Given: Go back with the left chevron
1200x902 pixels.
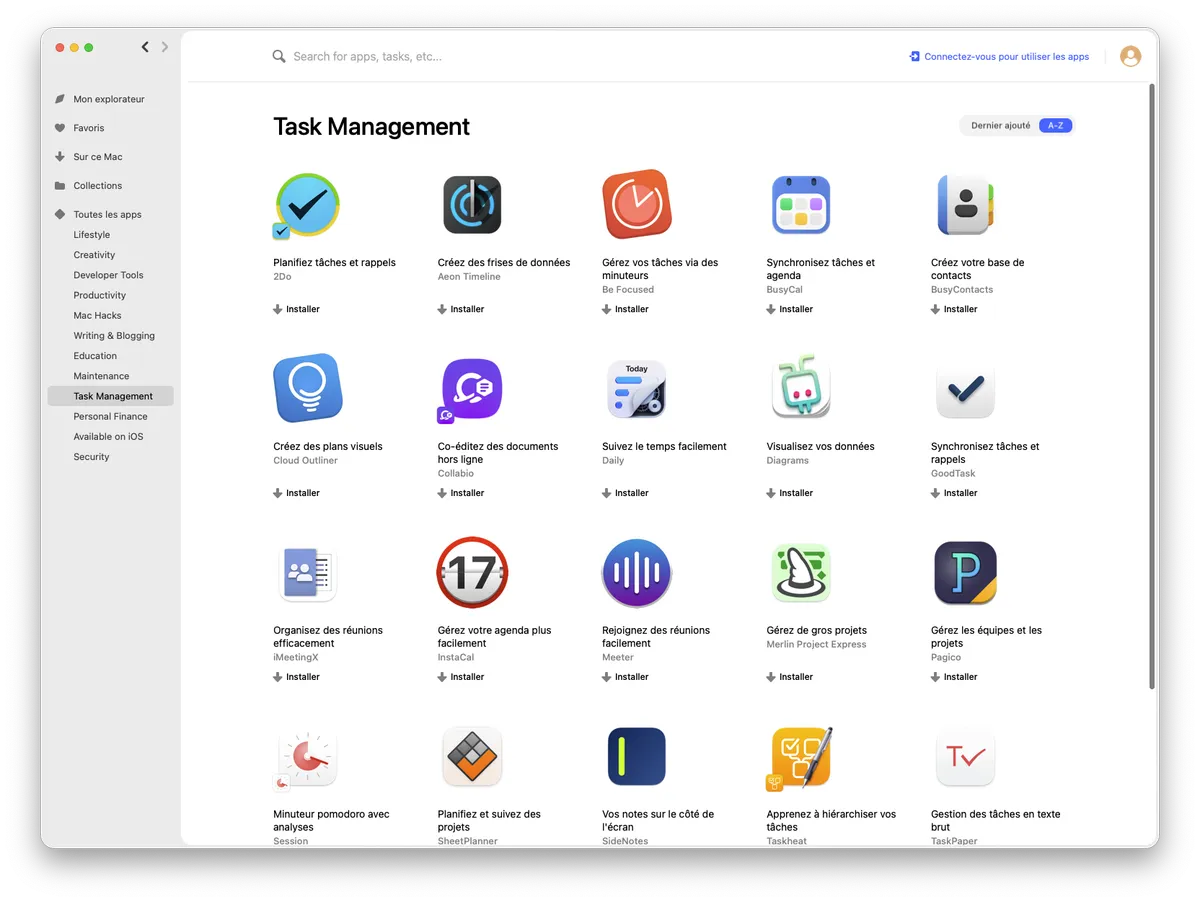Looking at the screenshot, I should [145, 47].
